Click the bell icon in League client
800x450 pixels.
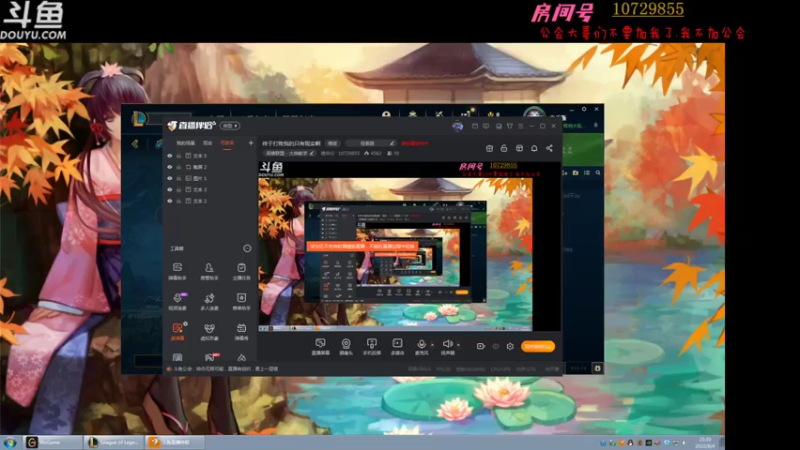(595, 125)
